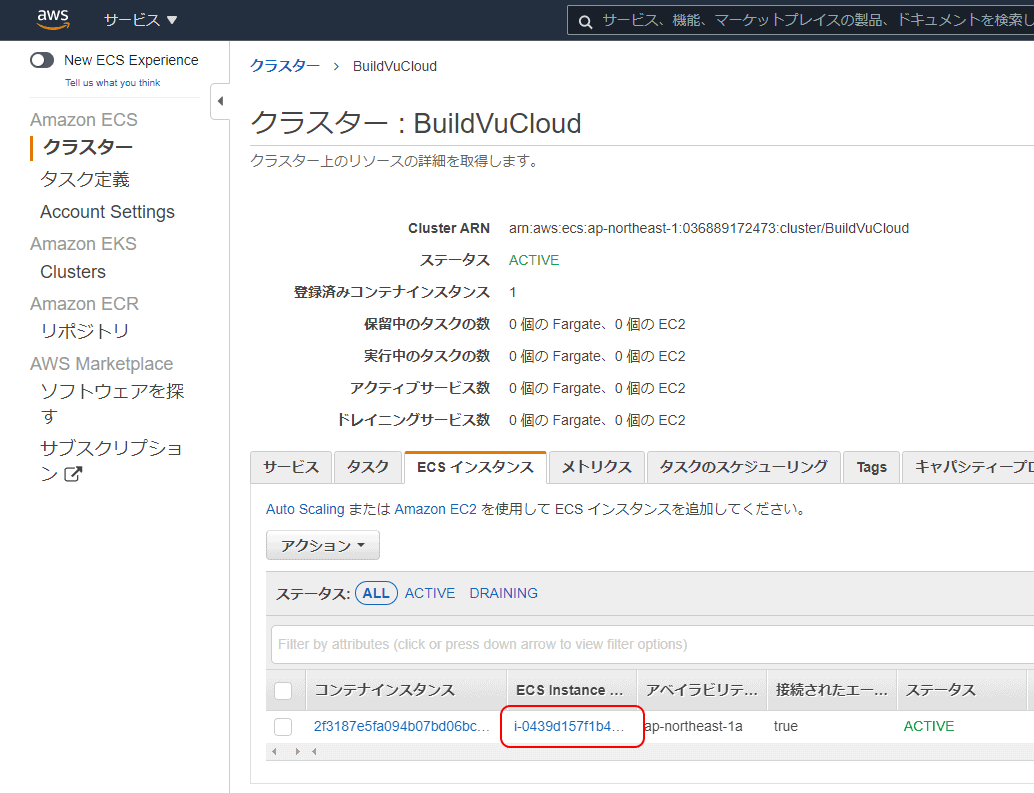Image resolution: width=1034 pixels, height=793 pixels.
Task: Open the Auto Scaling link
Action: (305, 509)
